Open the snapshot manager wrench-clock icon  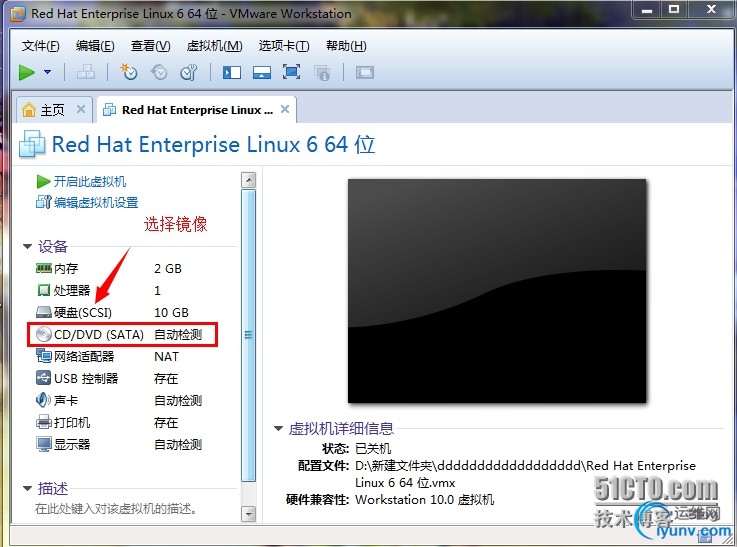point(188,72)
